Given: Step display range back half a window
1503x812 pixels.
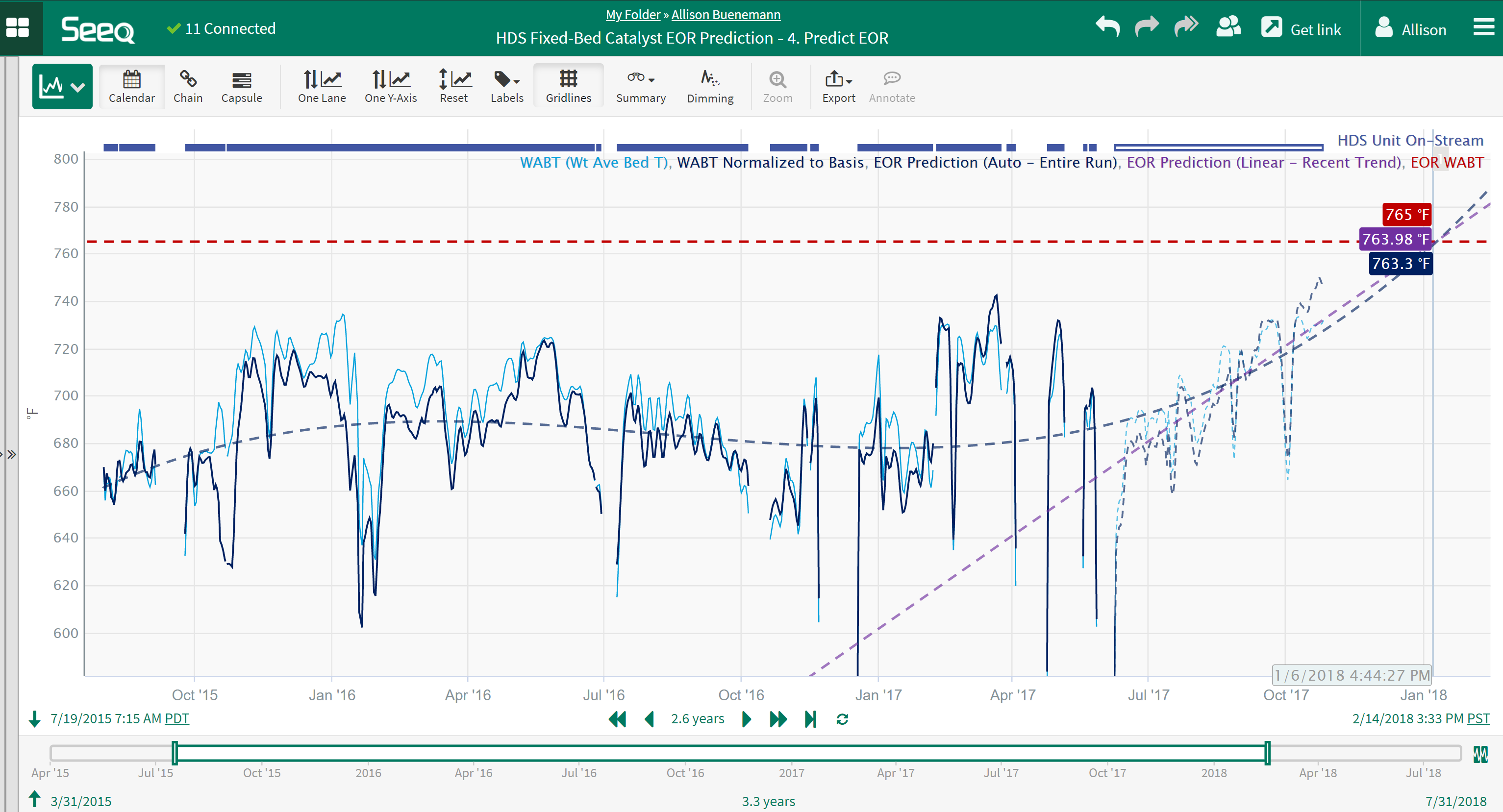Looking at the screenshot, I should [x=649, y=719].
